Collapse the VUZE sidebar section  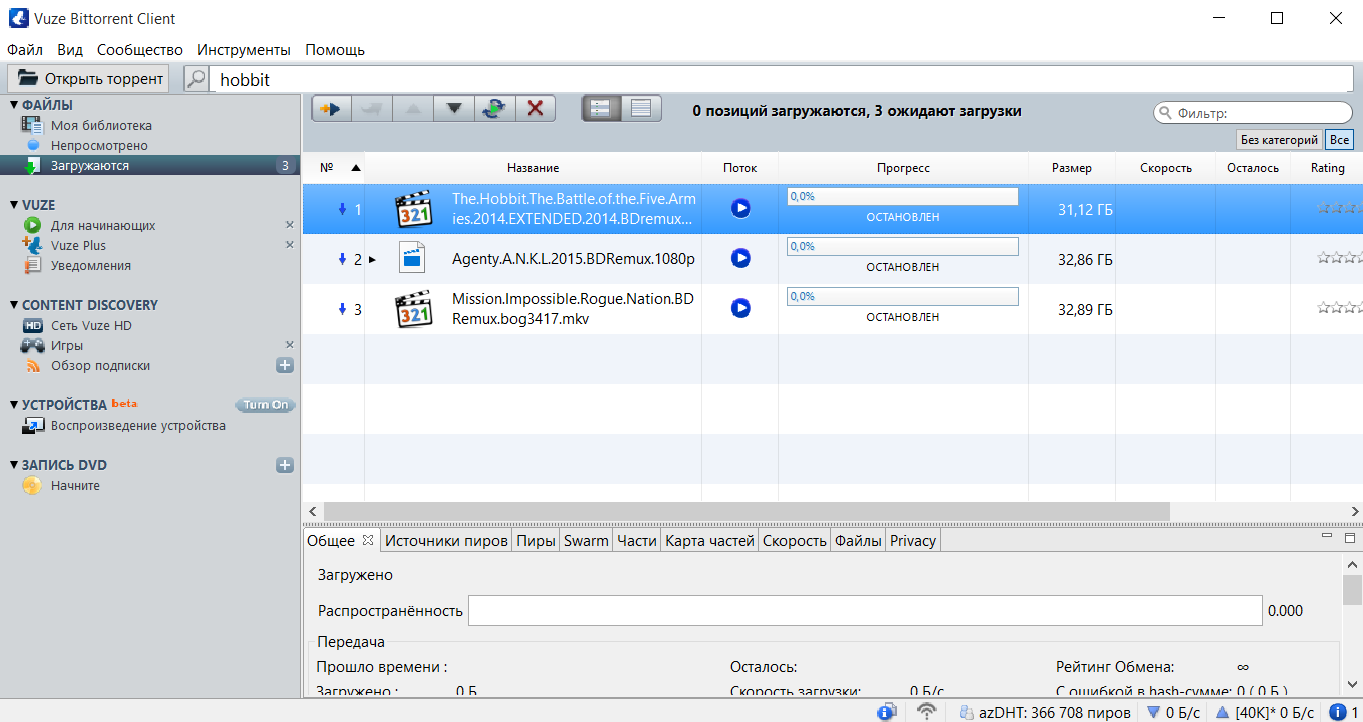tap(14, 205)
